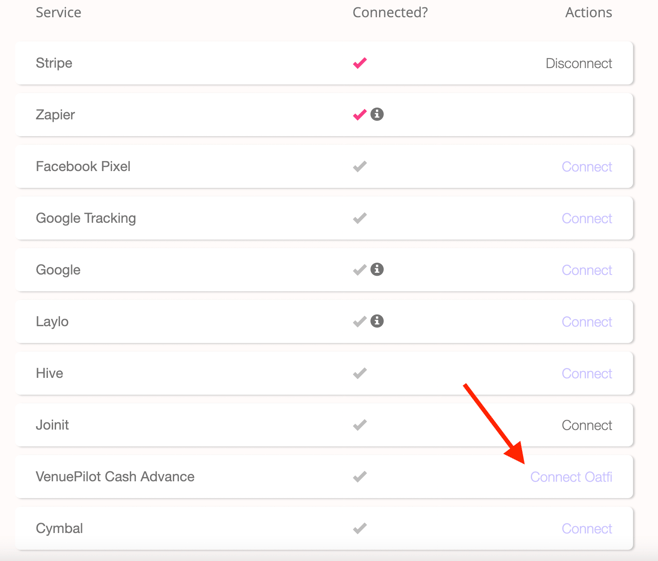This screenshot has width=658, height=561.
Task: Click the Cymbal status checkmark
Action: tap(360, 528)
